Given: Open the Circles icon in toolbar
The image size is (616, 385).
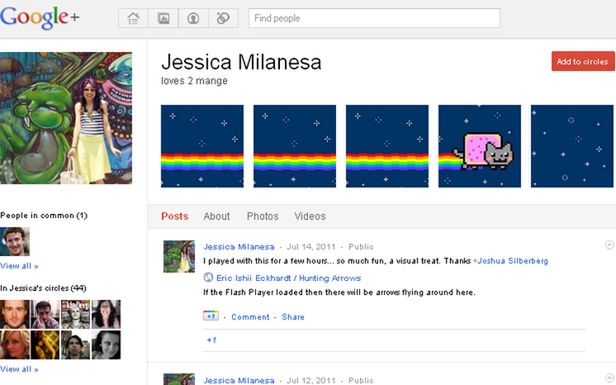Looking at the screenshot, I should tap(223, 18).
